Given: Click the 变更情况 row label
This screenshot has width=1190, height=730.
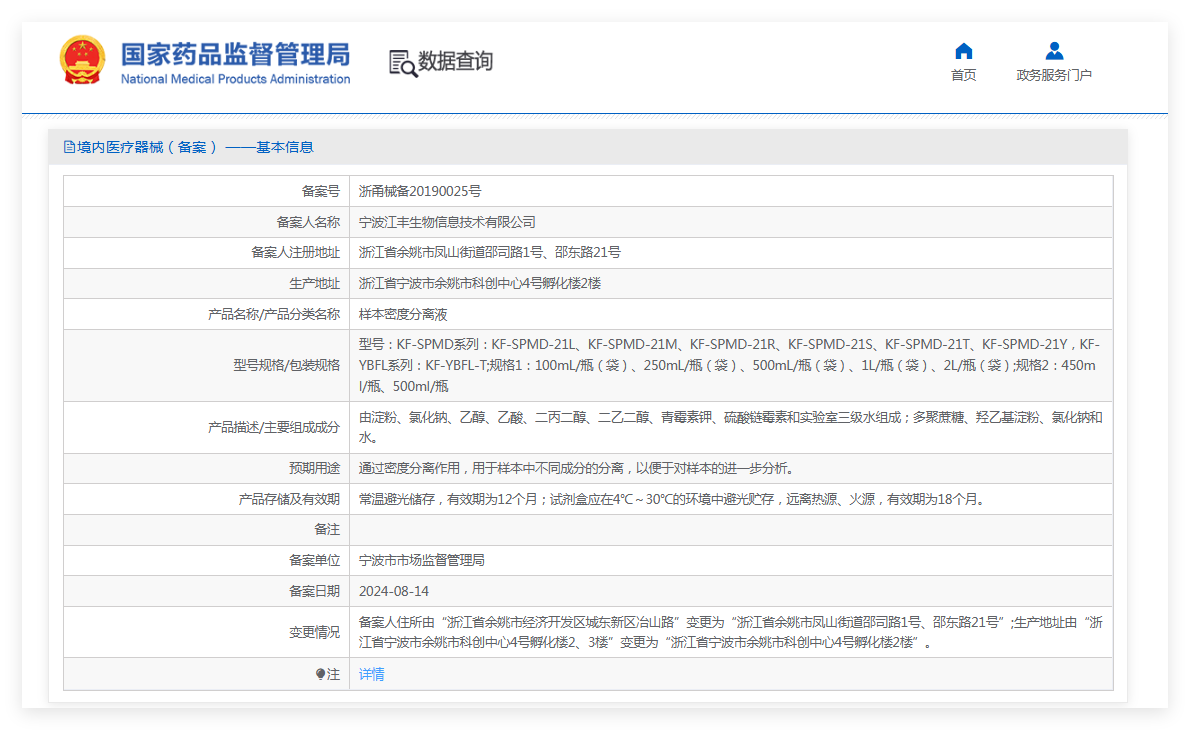Looking at the screenshot, I should pyautogui.click(x=314, y=632).
